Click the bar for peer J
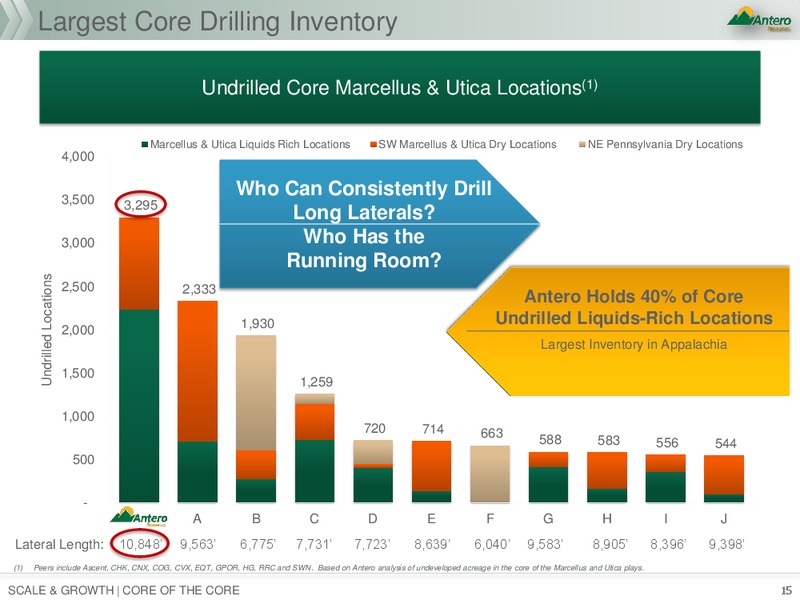The width and height of the screenshot is (800, 600). (x=724, y=479)
